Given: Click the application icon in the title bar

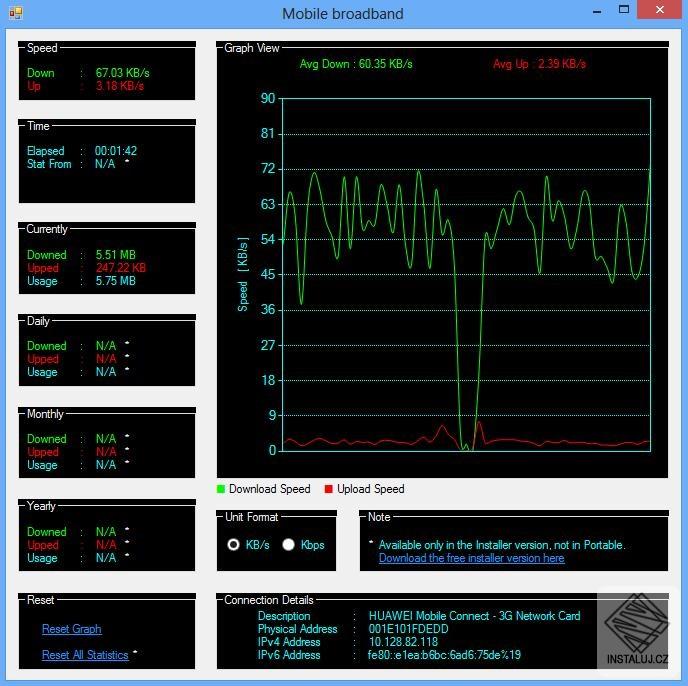Looking at the screenshot, I should coord(15,13).
